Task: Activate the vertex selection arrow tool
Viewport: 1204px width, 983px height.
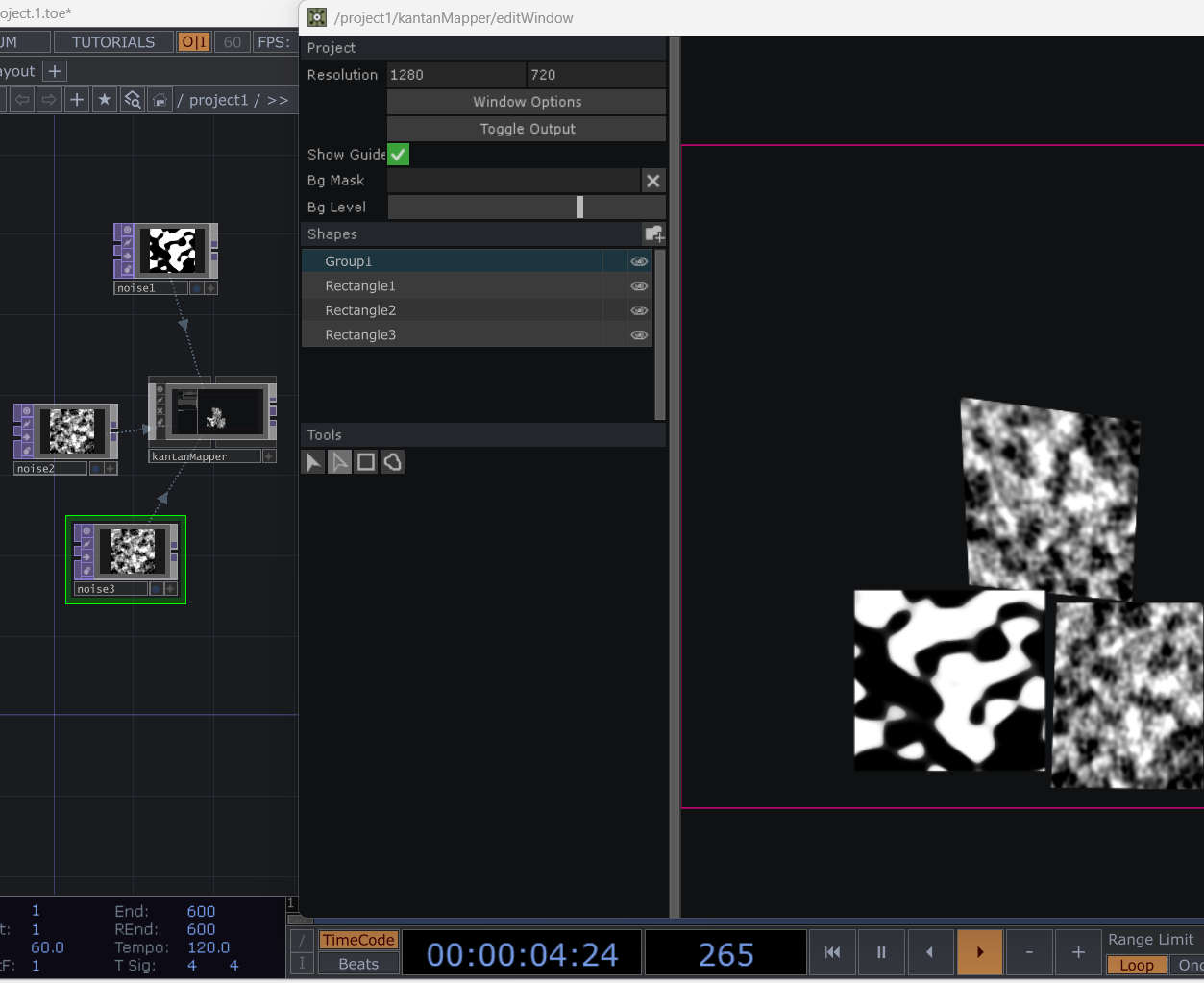Action: [x=339, y=462]
